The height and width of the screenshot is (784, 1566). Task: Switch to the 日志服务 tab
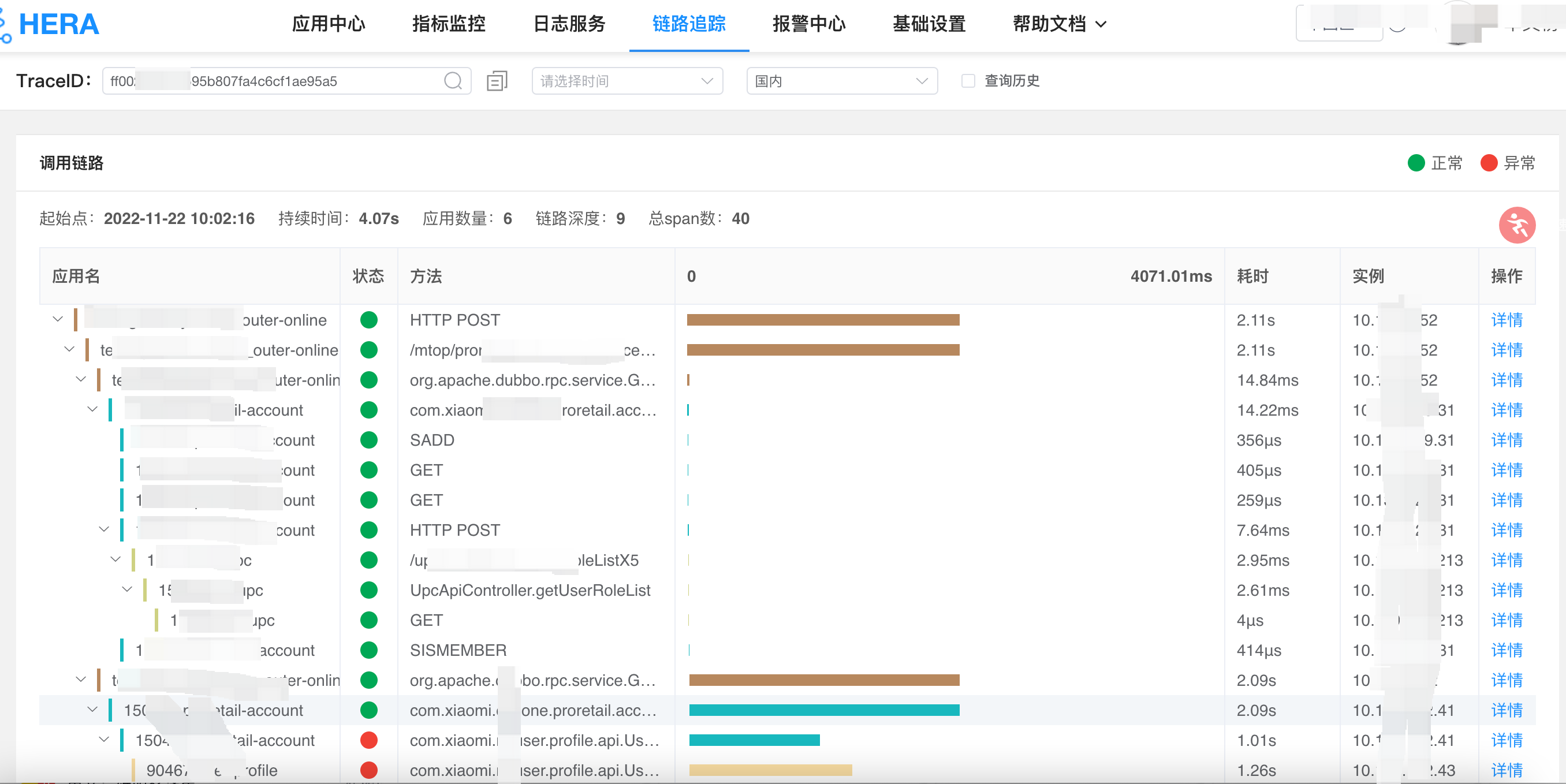coord(569,24)
